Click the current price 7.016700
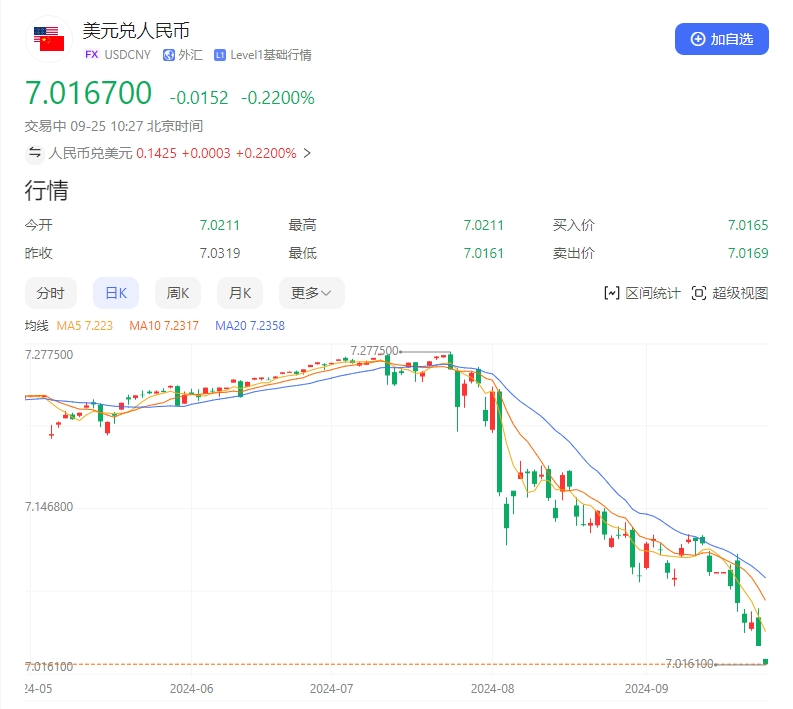Screen dimensions: 793x709 [89, 93]
